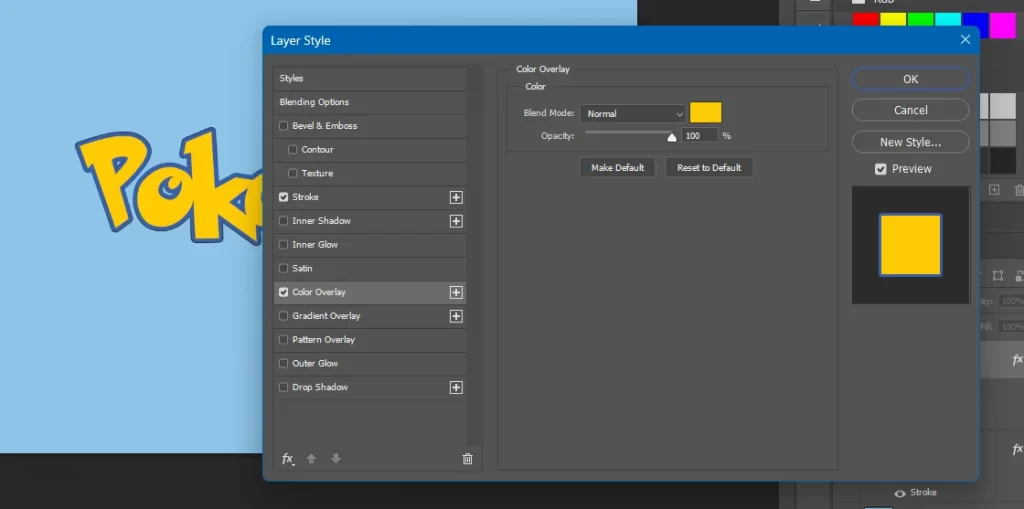Toggle the Stroke eye icon in Layers panel
Screen dimensions: 1024x509
(900, 493)
